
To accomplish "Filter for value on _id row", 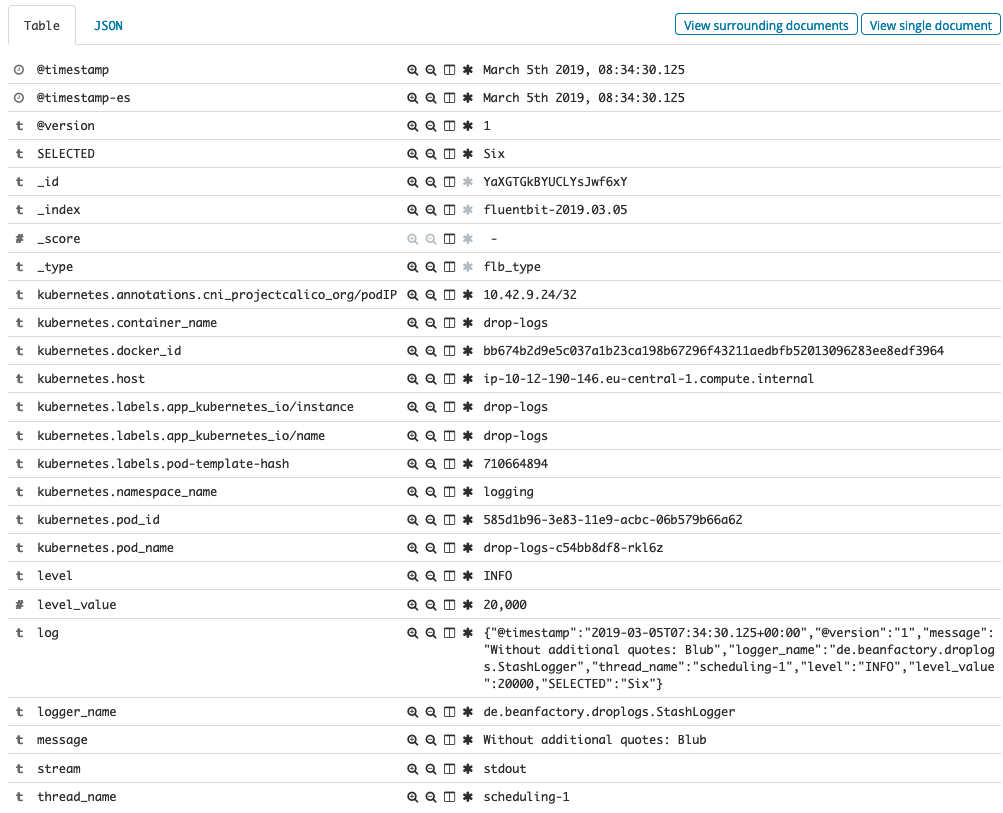I will coord(413,182).
